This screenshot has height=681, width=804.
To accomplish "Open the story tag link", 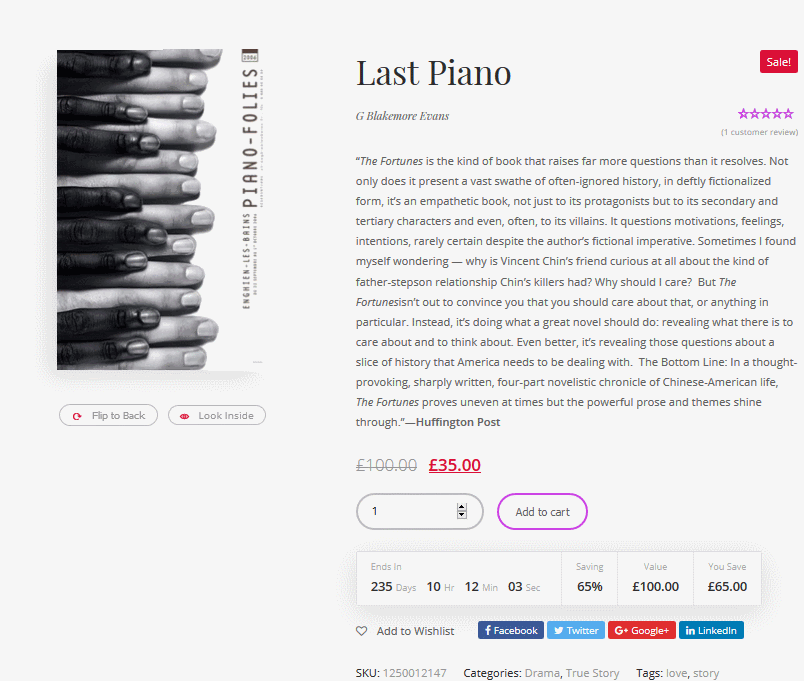I will [706, 673].
